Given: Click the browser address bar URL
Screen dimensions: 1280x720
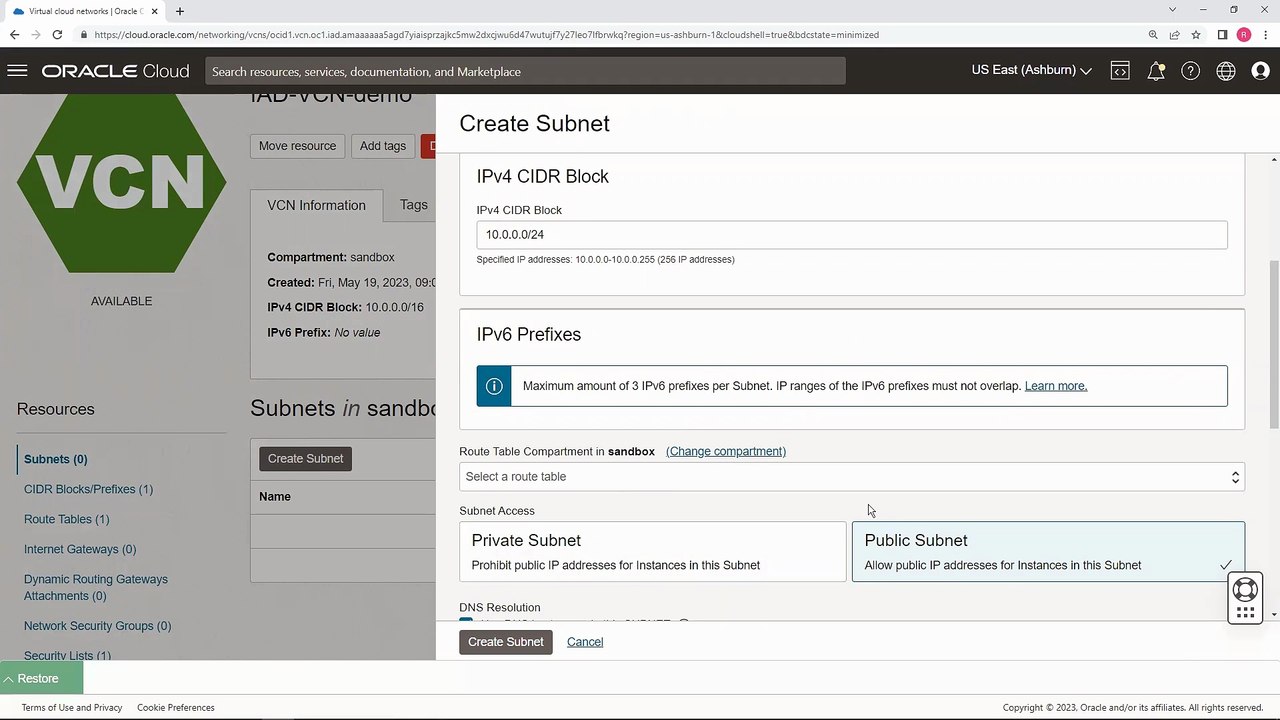Looking at the screenshot, I should (487, 34).
